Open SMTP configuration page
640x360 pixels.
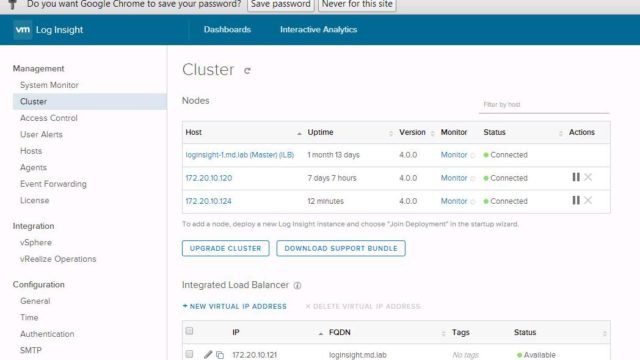coord(31,350)
